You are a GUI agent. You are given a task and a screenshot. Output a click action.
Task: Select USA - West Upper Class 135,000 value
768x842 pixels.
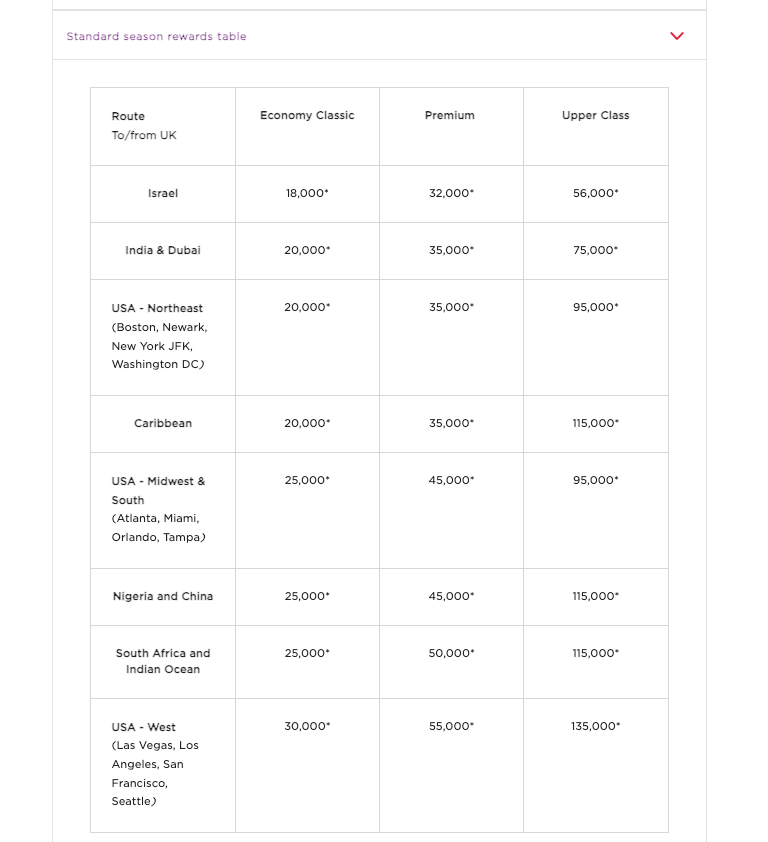pyautogui.click(x=595, y=727)
